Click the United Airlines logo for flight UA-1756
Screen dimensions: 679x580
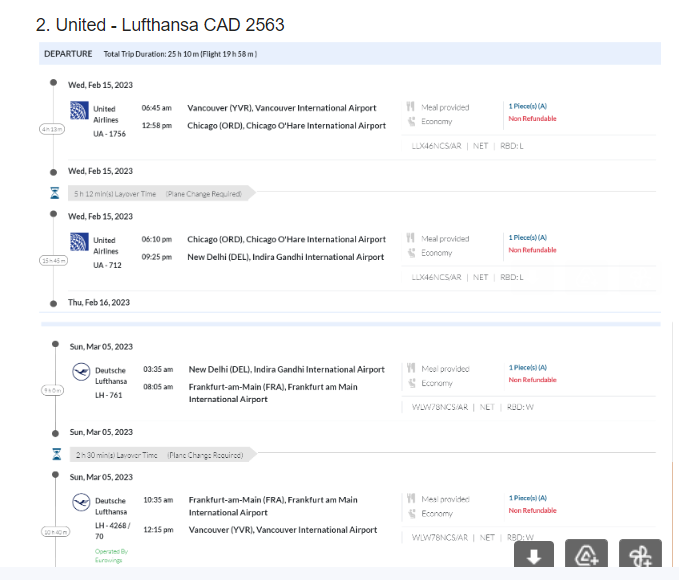point(79,109)
